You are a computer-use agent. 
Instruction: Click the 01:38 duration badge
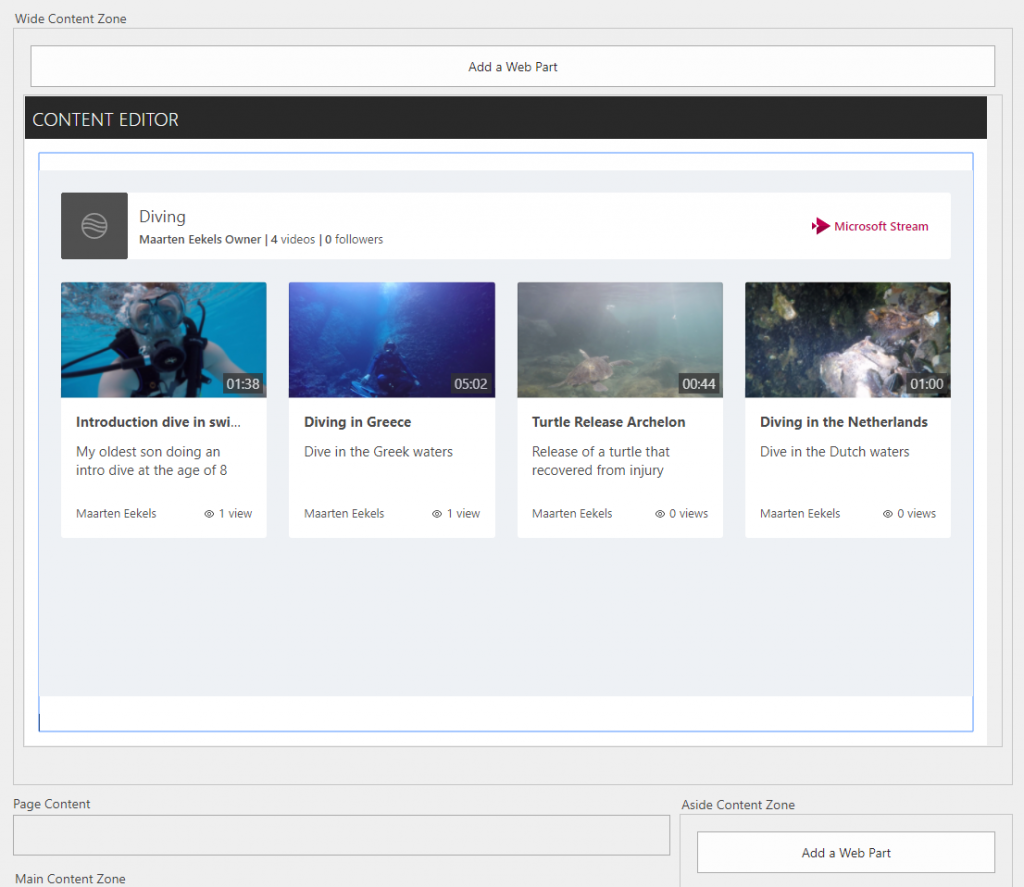point(243,384)
